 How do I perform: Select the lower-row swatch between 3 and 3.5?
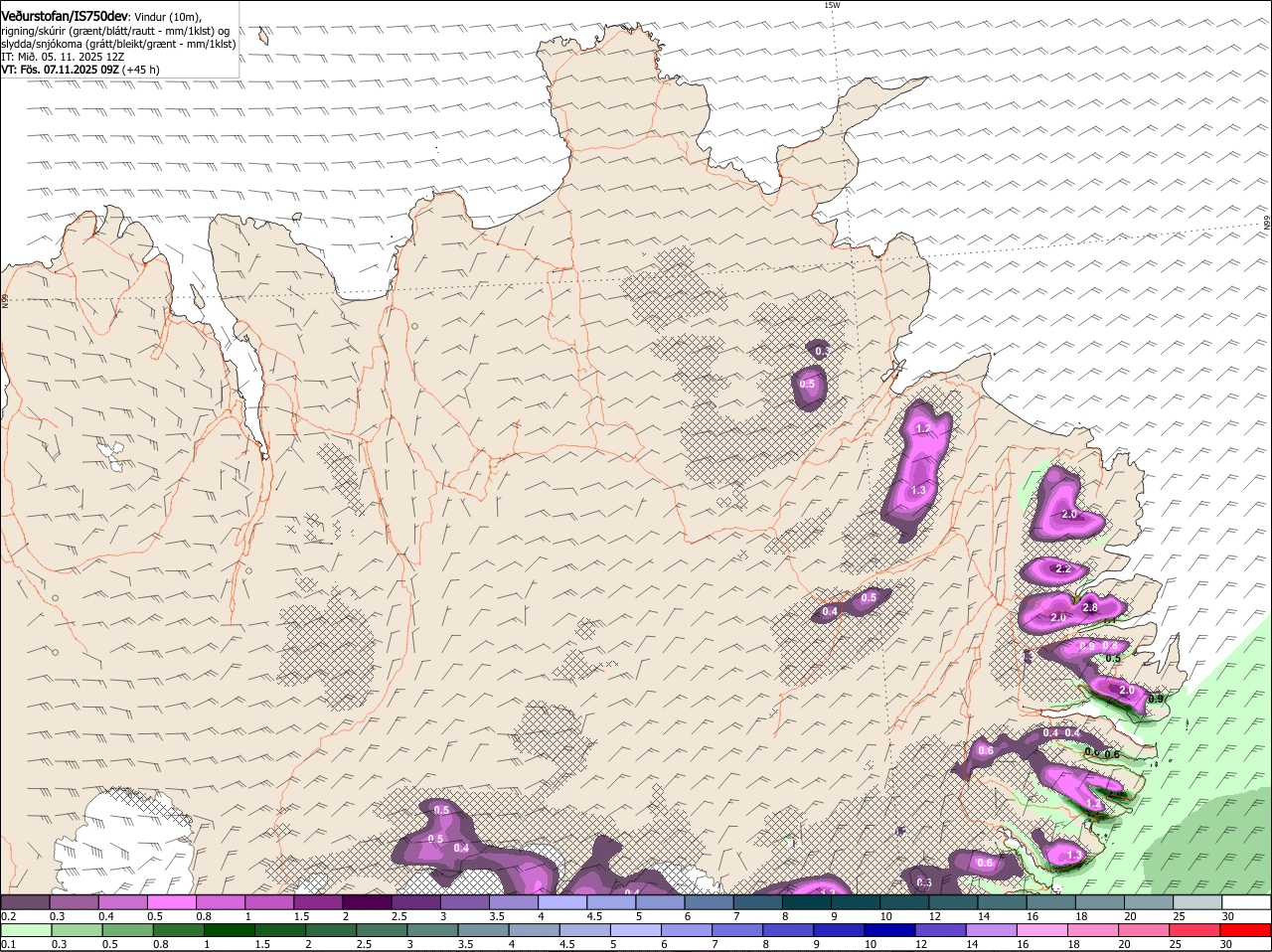(432, 931)
